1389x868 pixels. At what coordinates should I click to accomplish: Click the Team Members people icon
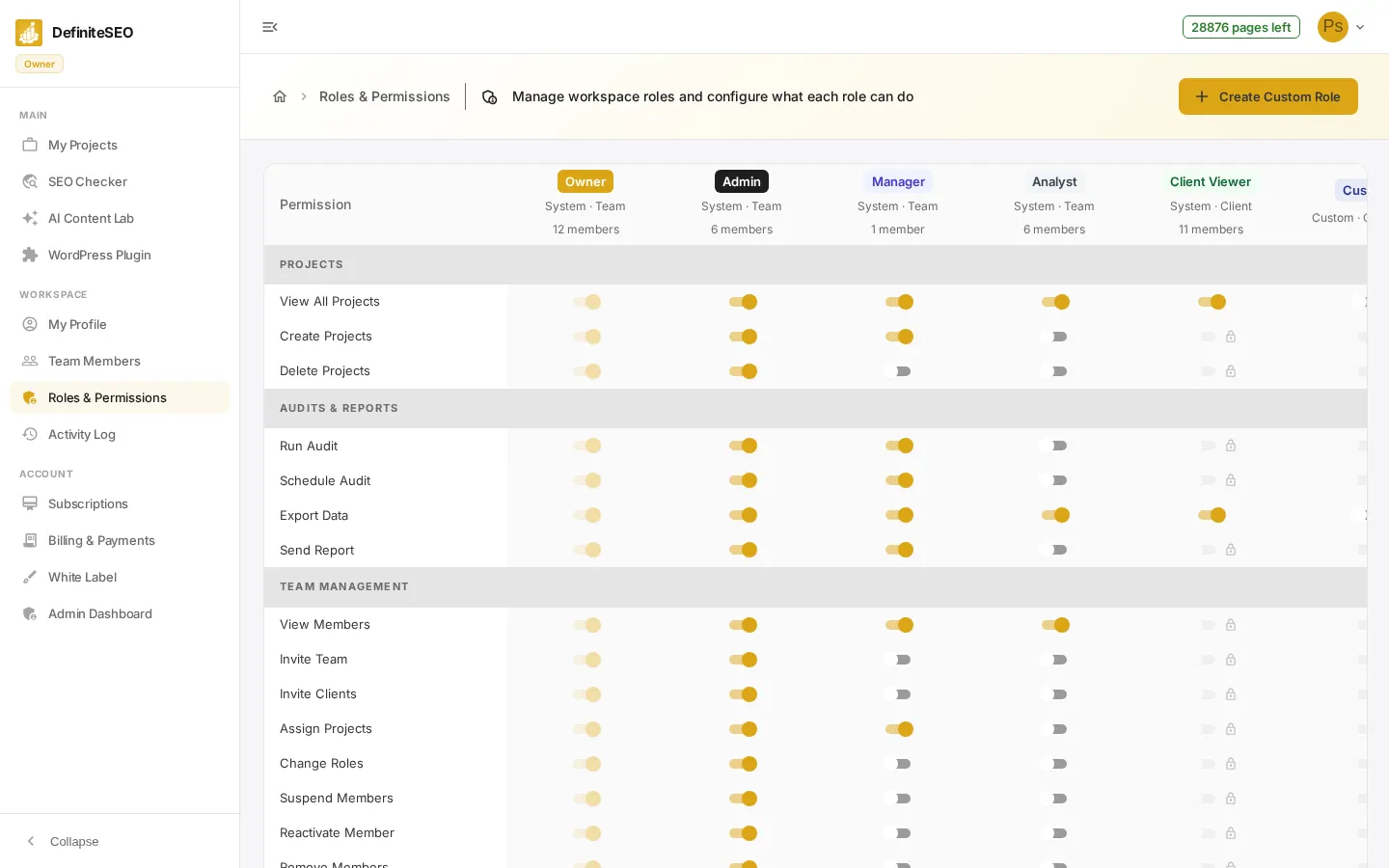tap(30, 361)
